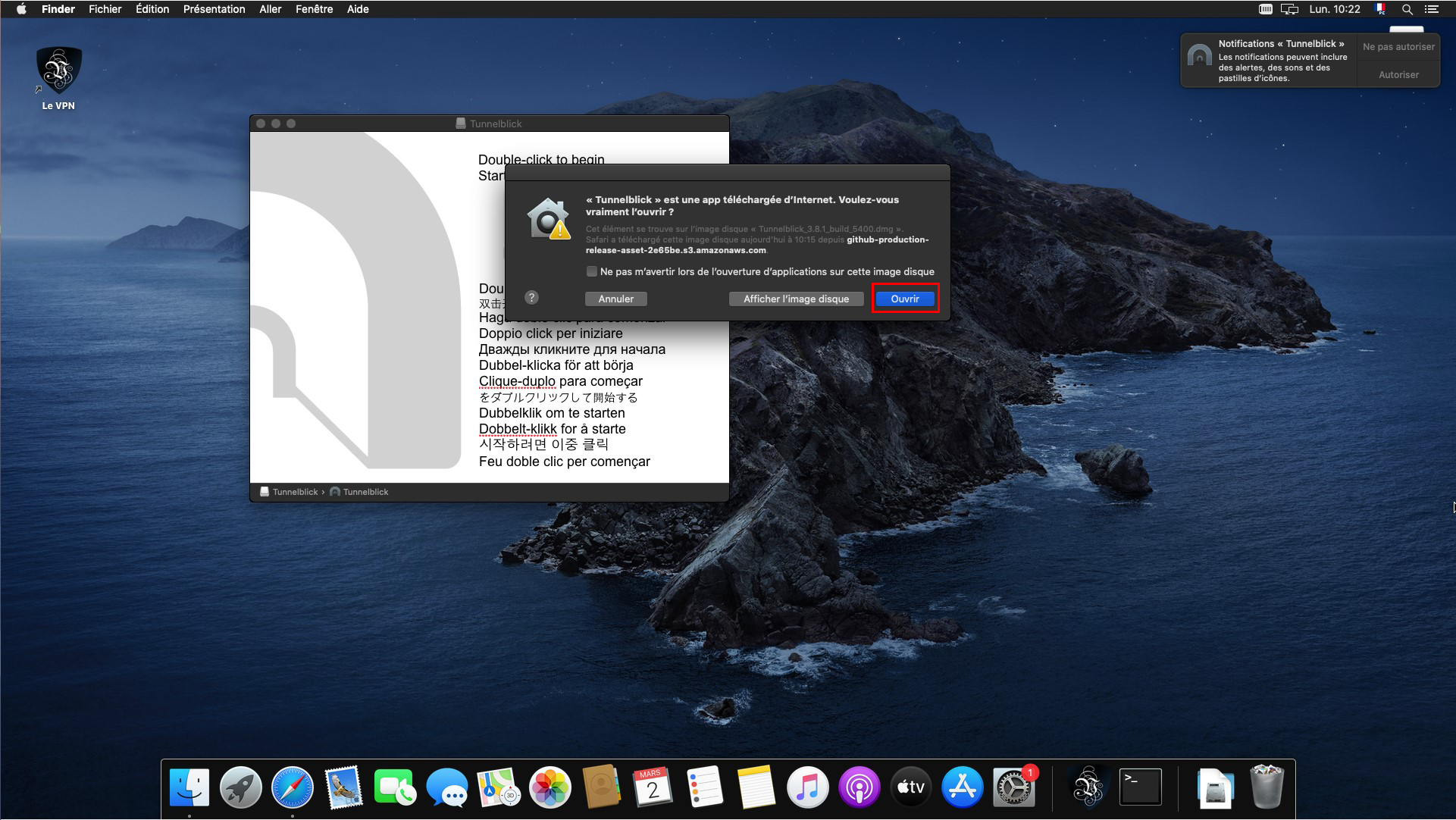
Task: Open App Store from the Dock
Action: [963, 787]
